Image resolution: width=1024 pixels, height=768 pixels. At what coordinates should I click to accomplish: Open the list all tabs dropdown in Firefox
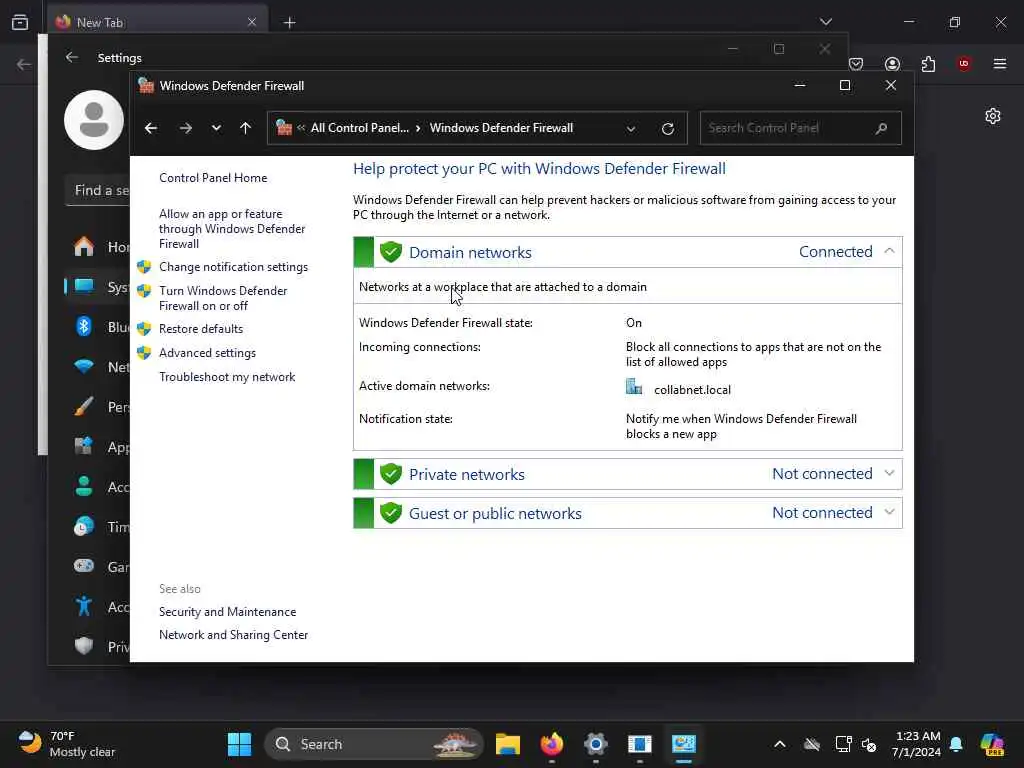(825, 22)
